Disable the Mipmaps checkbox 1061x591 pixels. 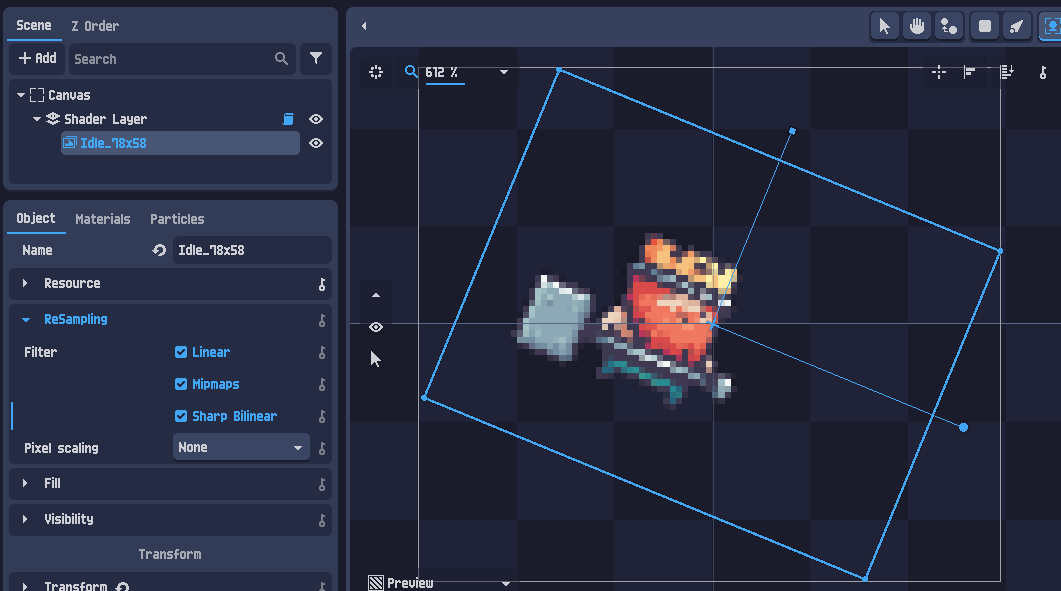pos(182,384)
